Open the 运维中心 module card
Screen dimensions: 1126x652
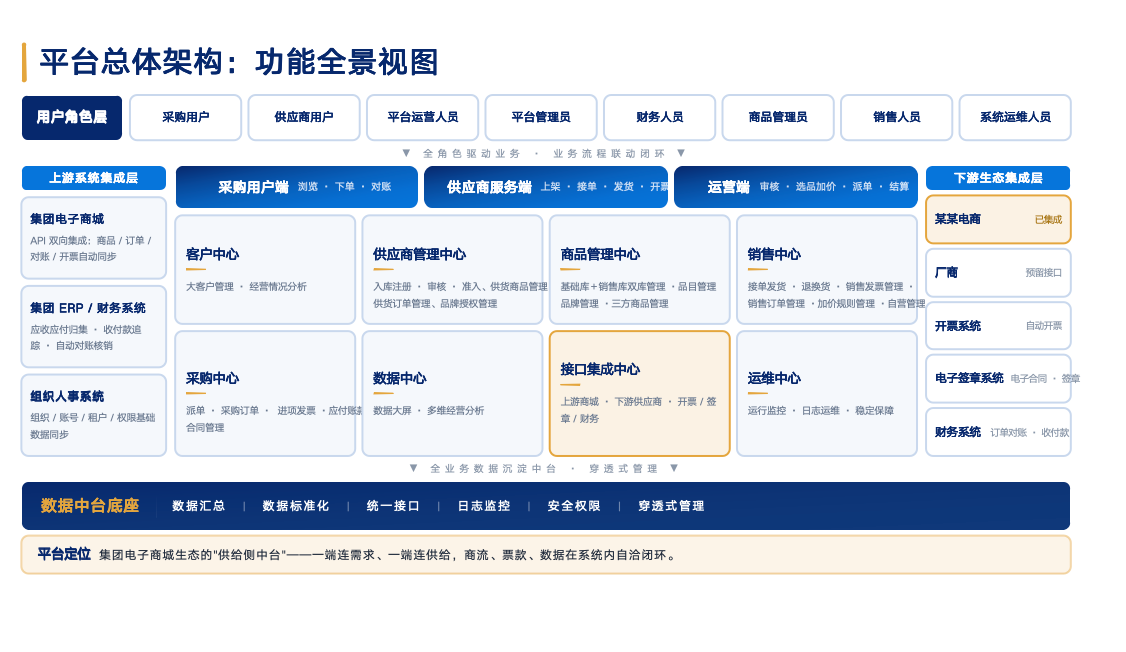pos(827,393)
